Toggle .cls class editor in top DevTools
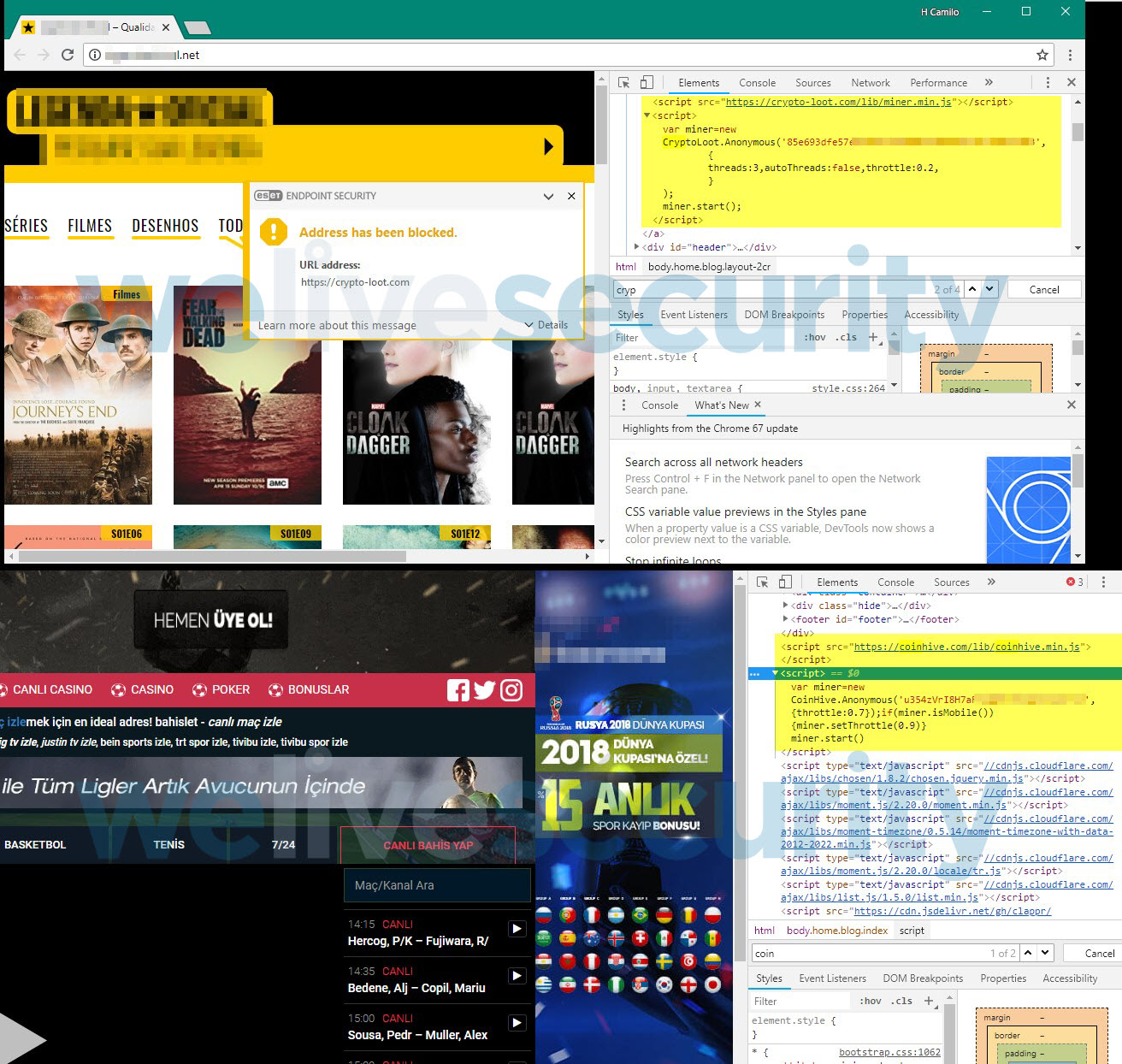The height and width of the screenshot is (1064, 1122). click(x=847, y=337)
